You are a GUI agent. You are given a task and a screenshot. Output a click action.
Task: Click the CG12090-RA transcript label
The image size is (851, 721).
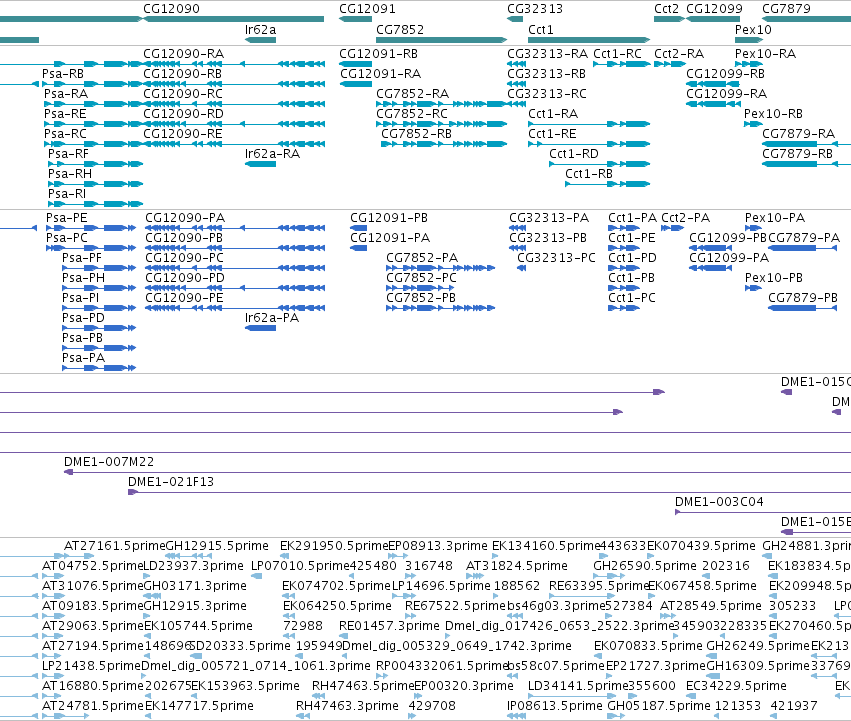pyautogui.click(x=183, y=54)
